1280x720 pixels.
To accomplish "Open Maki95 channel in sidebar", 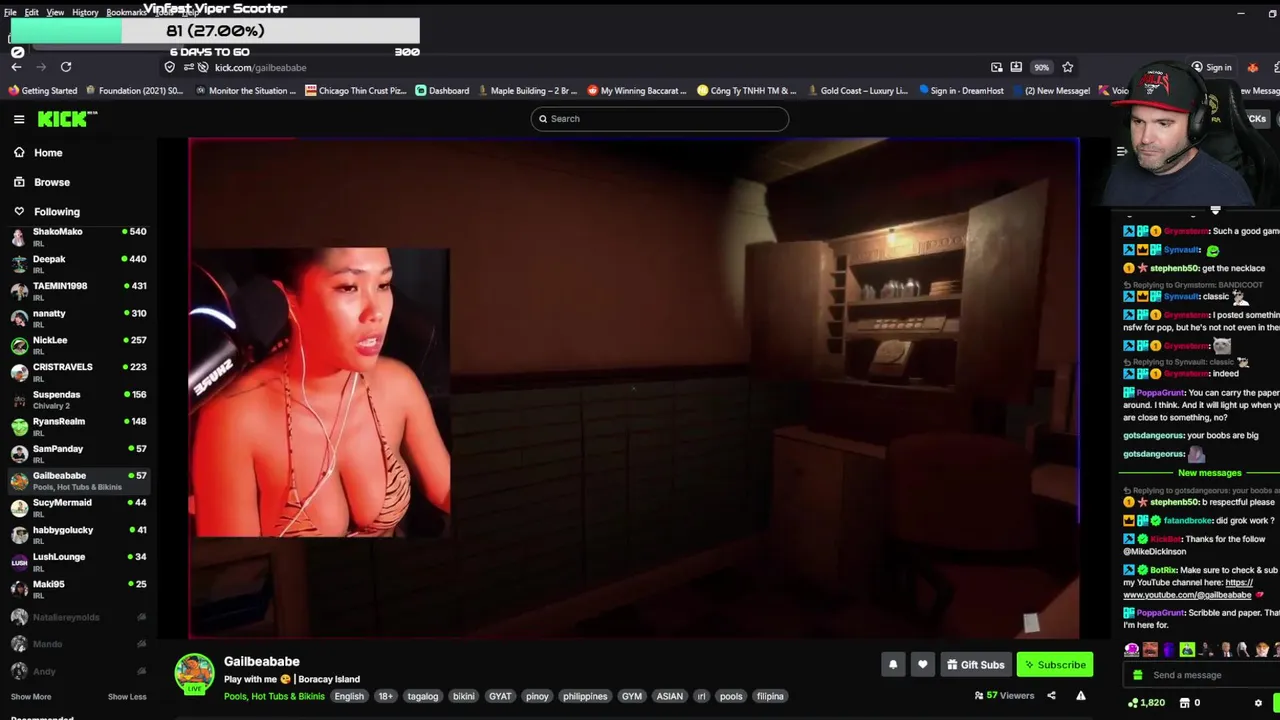I will tap(79, 589).
